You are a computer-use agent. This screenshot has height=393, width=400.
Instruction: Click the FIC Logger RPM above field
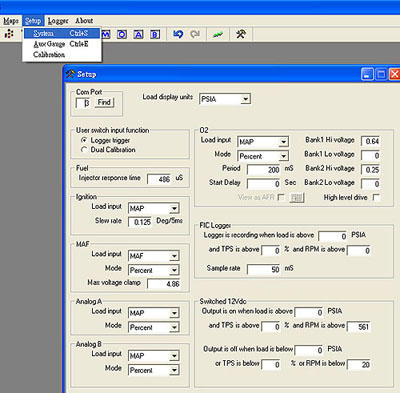click(x=359, y=251)
